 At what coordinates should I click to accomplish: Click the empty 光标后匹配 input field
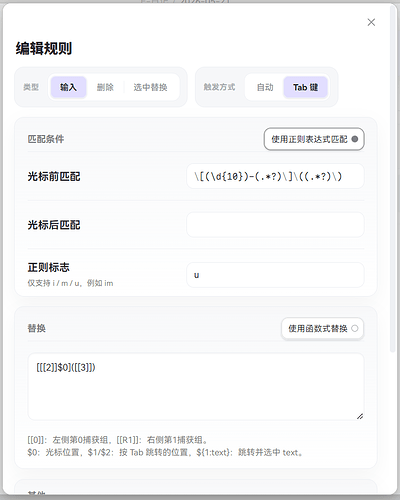pos(275,225)
